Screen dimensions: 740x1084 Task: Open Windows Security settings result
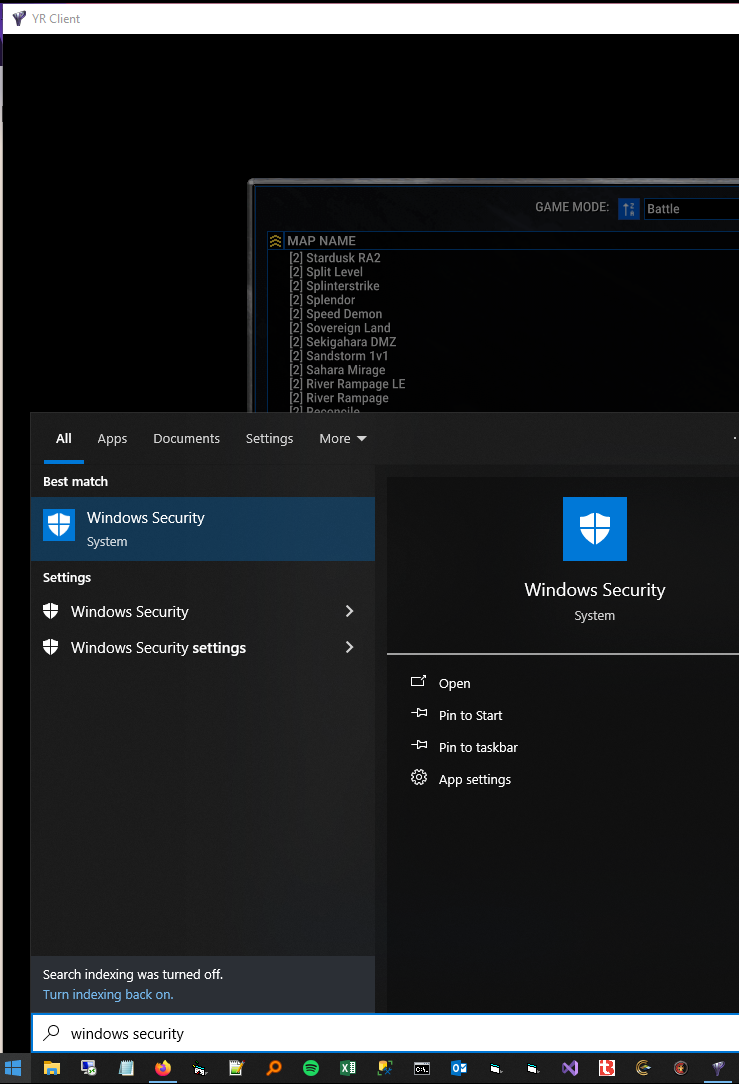coord(203,647)
